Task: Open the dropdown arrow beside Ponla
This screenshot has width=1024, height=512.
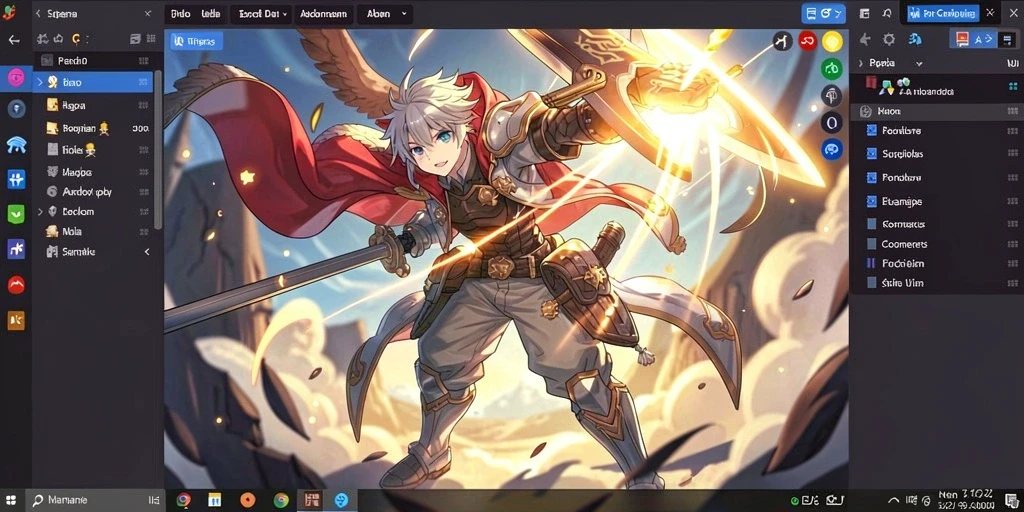Action: [919, 63]
